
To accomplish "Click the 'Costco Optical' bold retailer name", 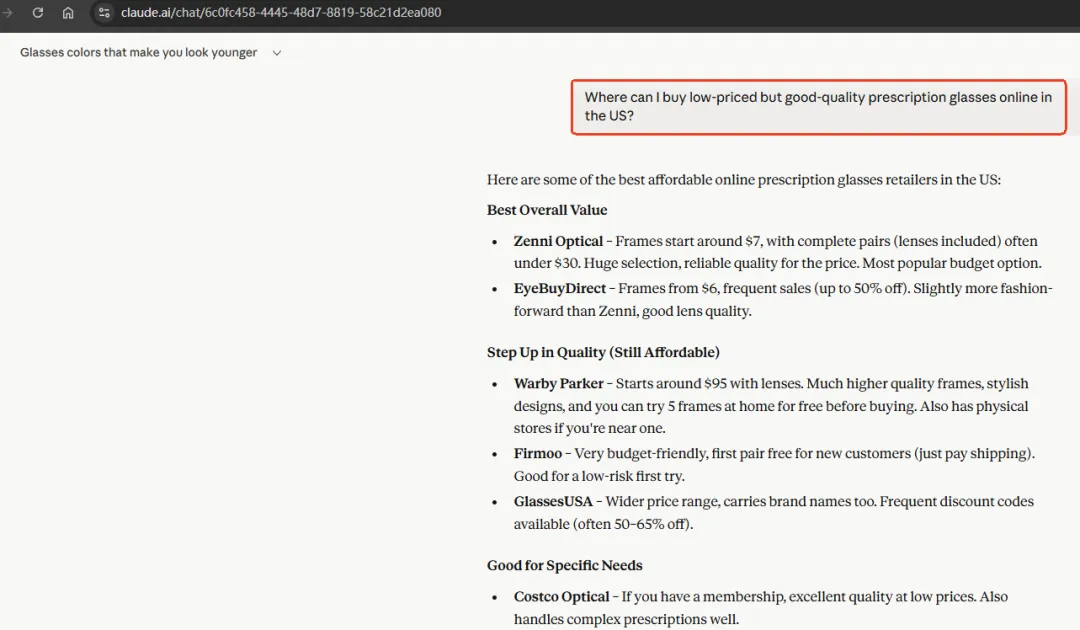I will tap(561, 596).
